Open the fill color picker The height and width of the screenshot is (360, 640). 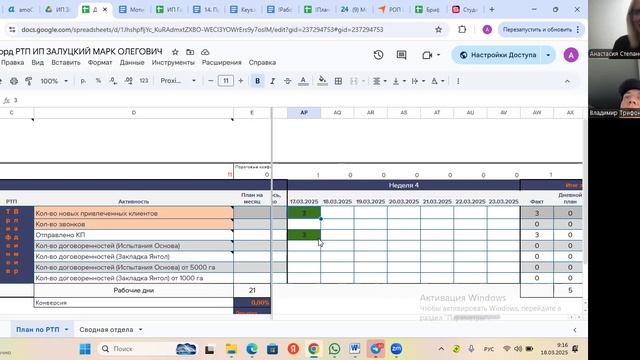pos(322,81)
